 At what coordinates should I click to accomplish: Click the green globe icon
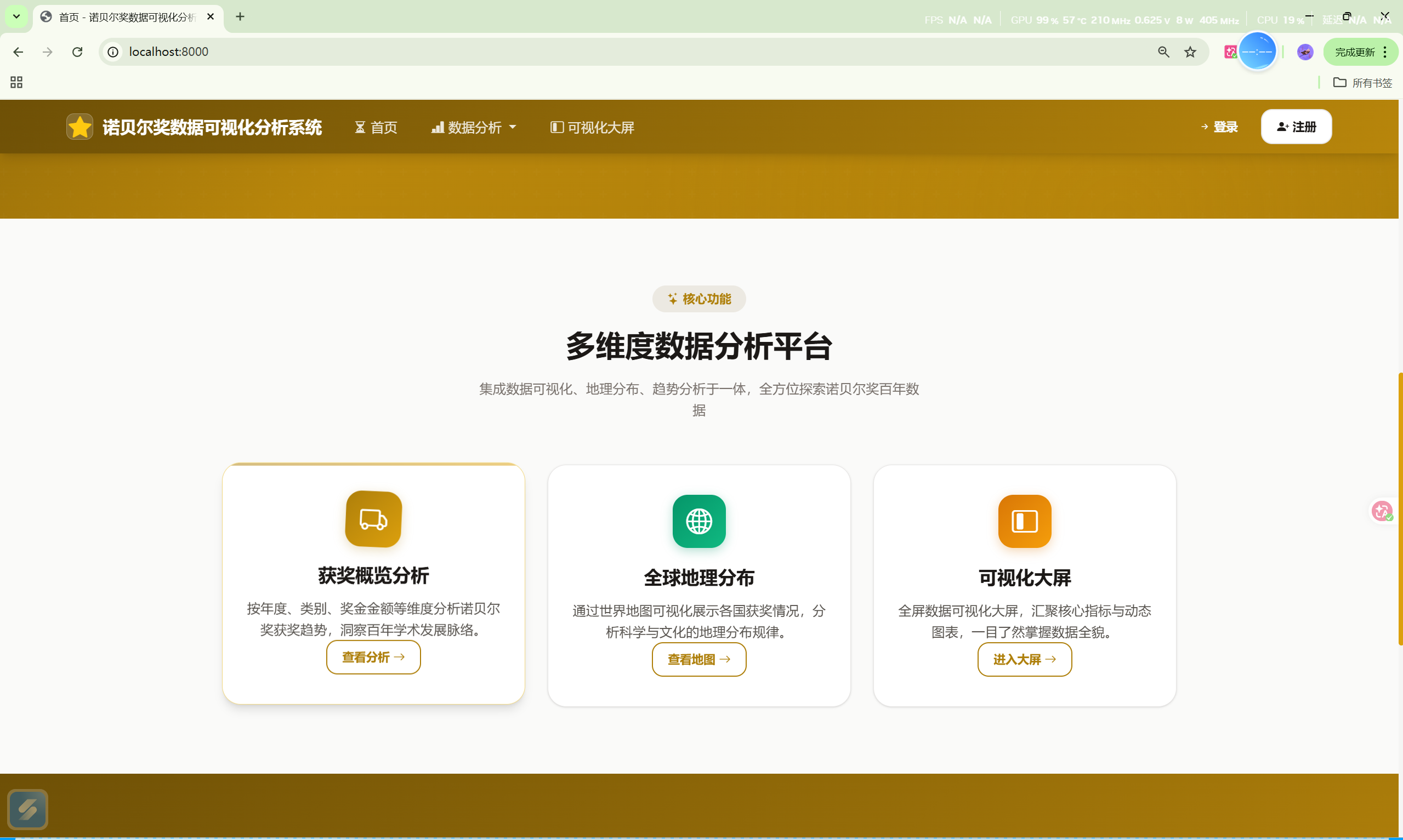pos(698,521)
